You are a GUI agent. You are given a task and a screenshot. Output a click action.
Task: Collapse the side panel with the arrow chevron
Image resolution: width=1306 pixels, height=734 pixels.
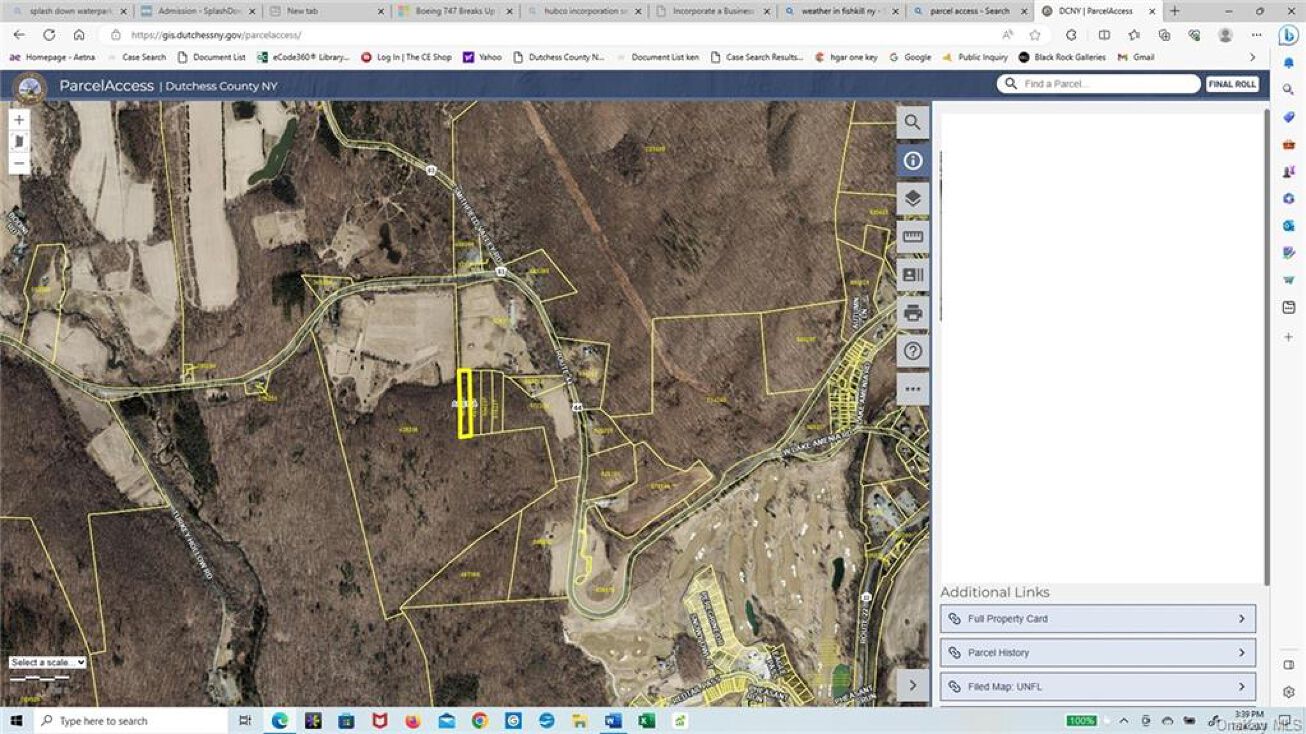(x=912, y=685)
